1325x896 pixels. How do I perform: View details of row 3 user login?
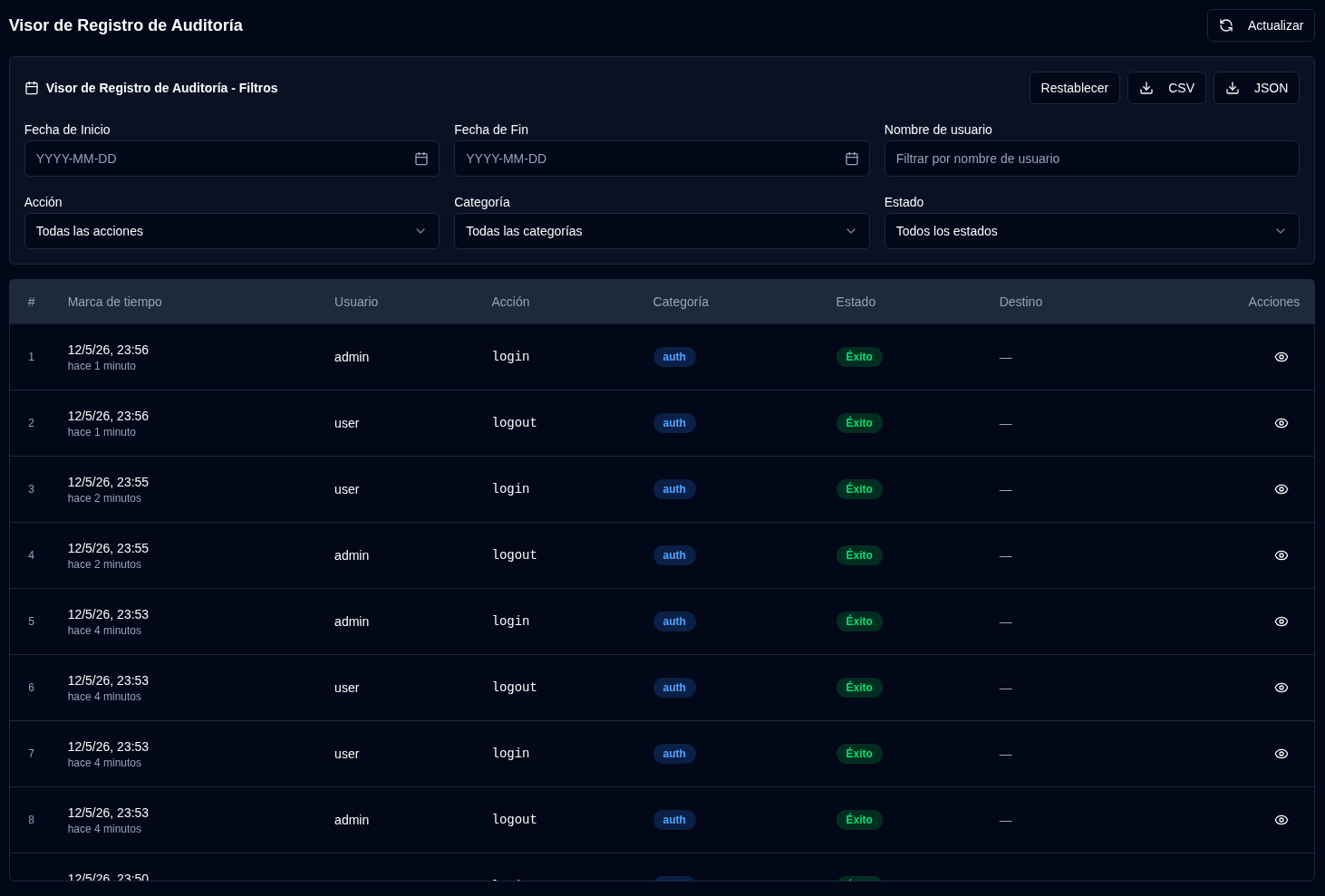(x=1281, y=489)
